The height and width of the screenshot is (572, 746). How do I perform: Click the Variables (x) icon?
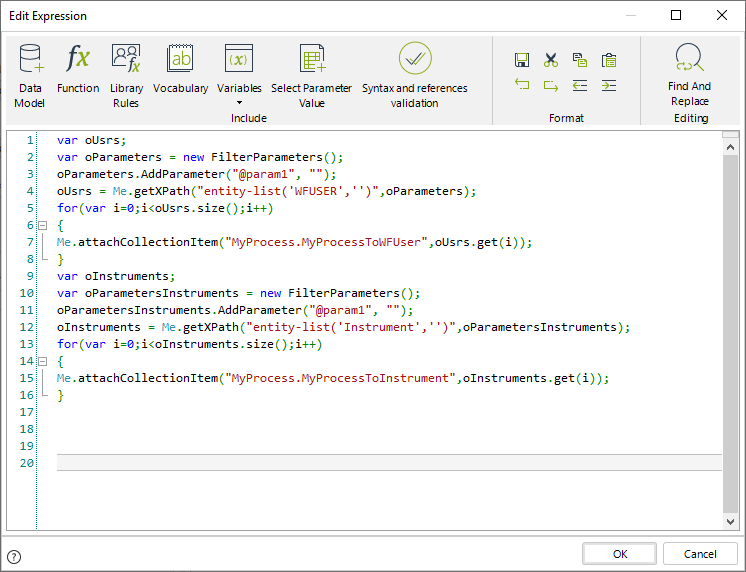click(239, 59)
